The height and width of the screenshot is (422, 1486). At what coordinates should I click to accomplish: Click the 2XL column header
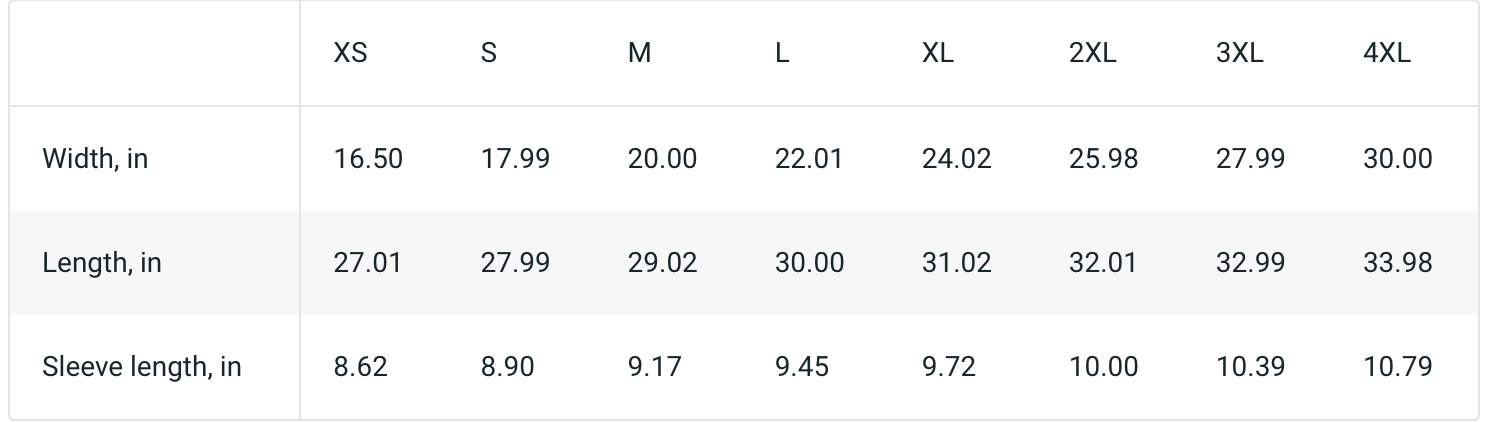click(x=1092, y=54)
